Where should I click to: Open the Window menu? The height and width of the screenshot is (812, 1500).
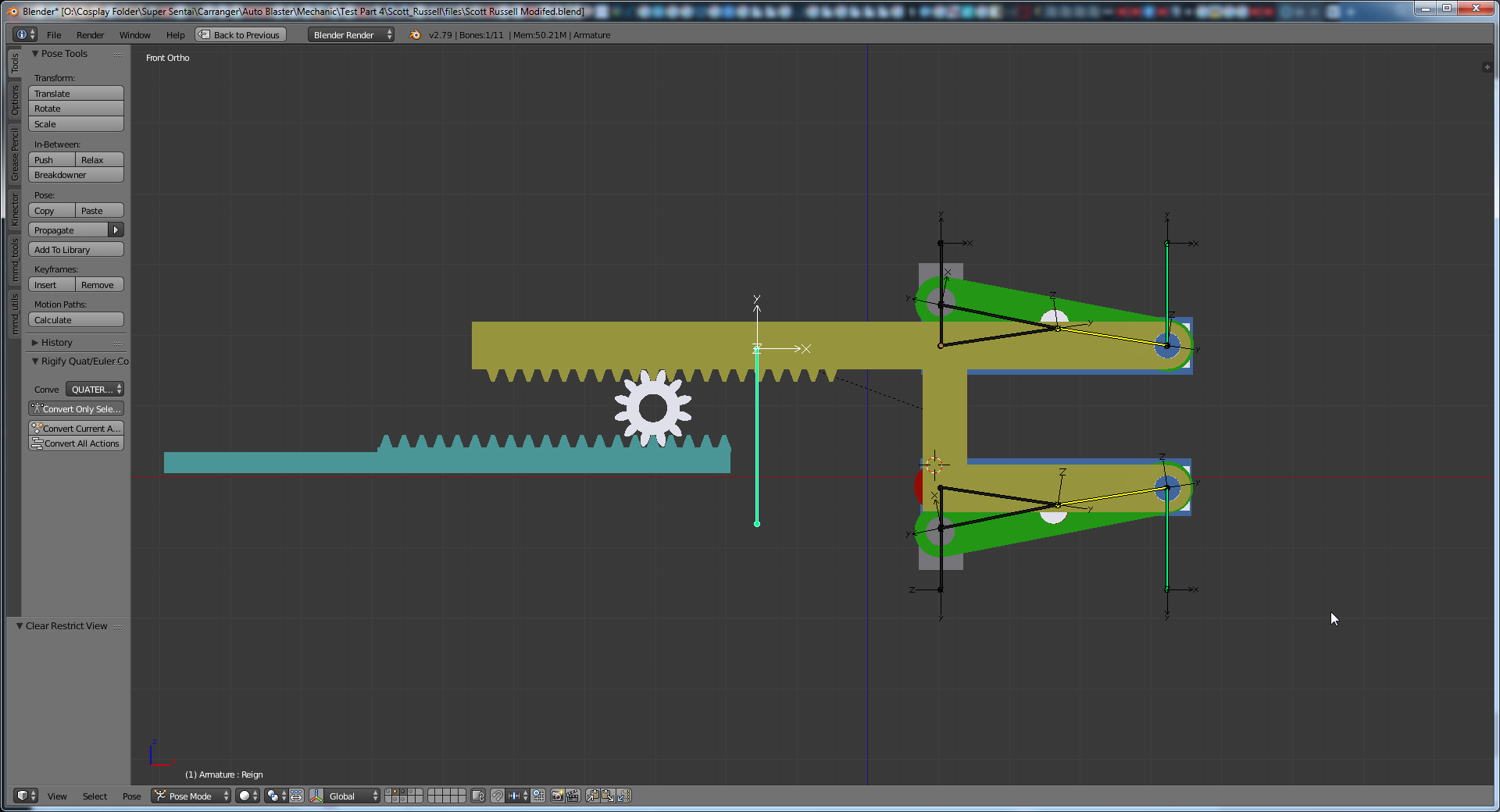(x=134, y=35)
